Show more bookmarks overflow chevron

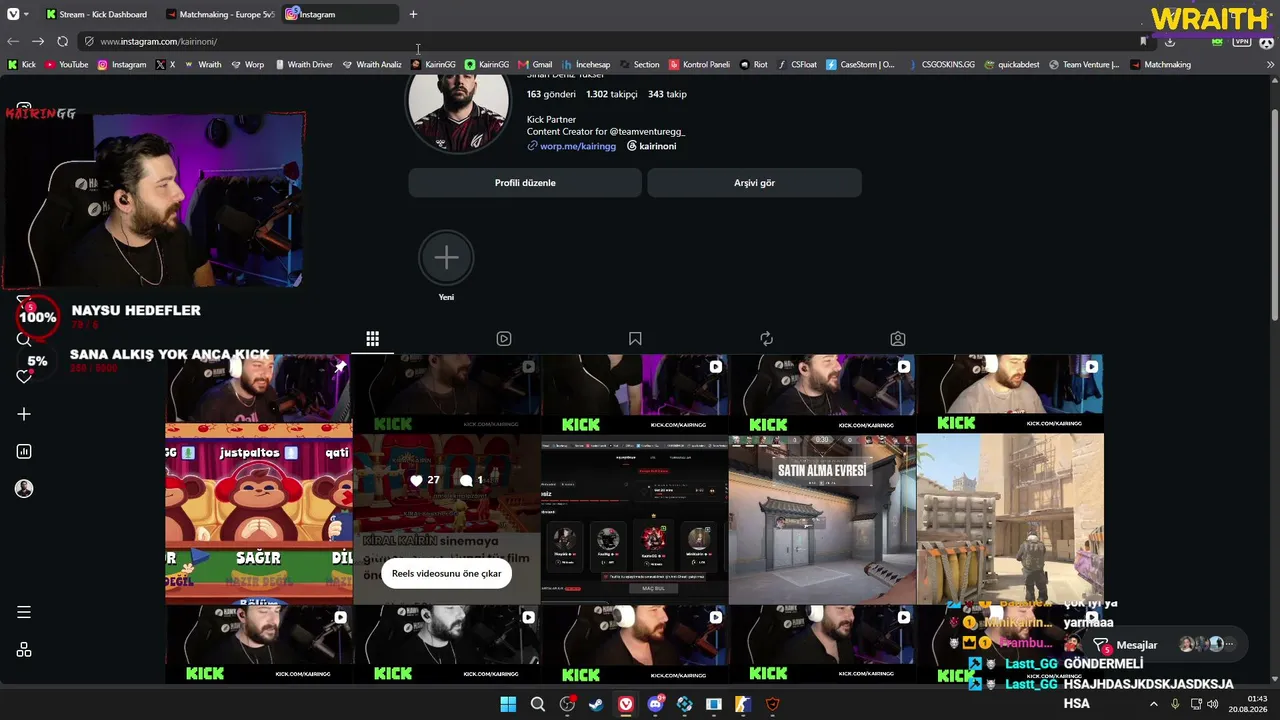pos(1271,64)
